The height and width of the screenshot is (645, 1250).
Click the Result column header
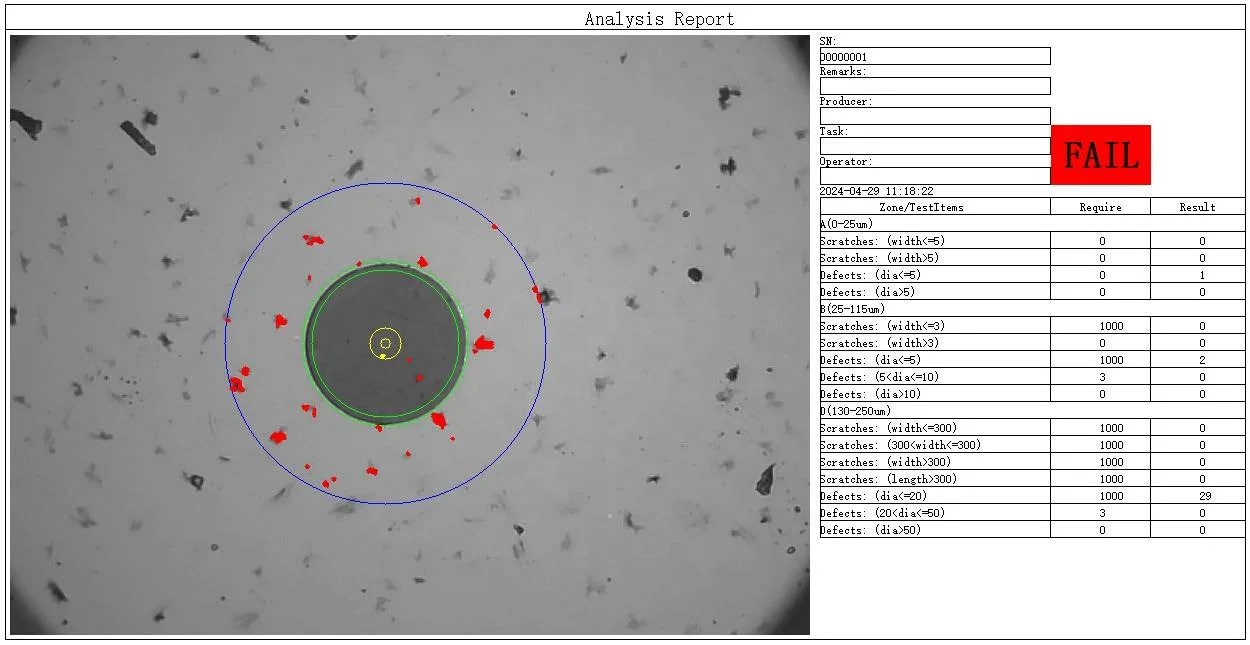(x=1197, y=207)
